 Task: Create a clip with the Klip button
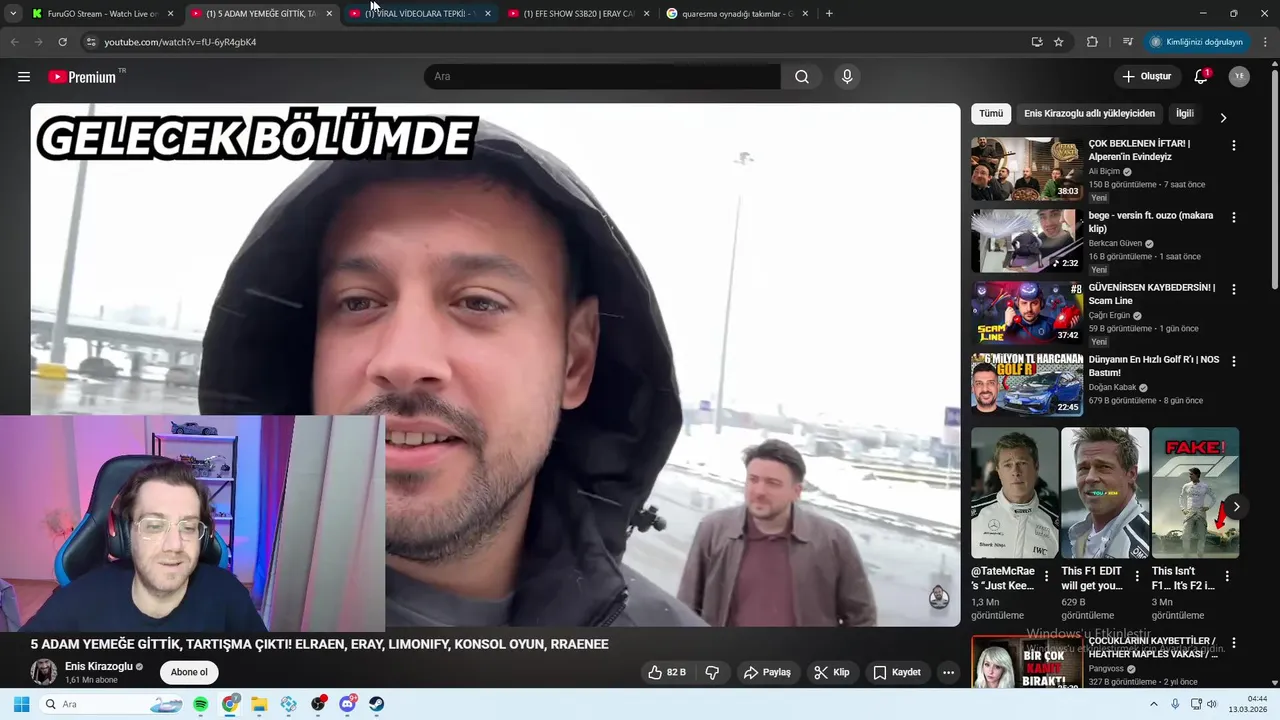click(832, 672)
